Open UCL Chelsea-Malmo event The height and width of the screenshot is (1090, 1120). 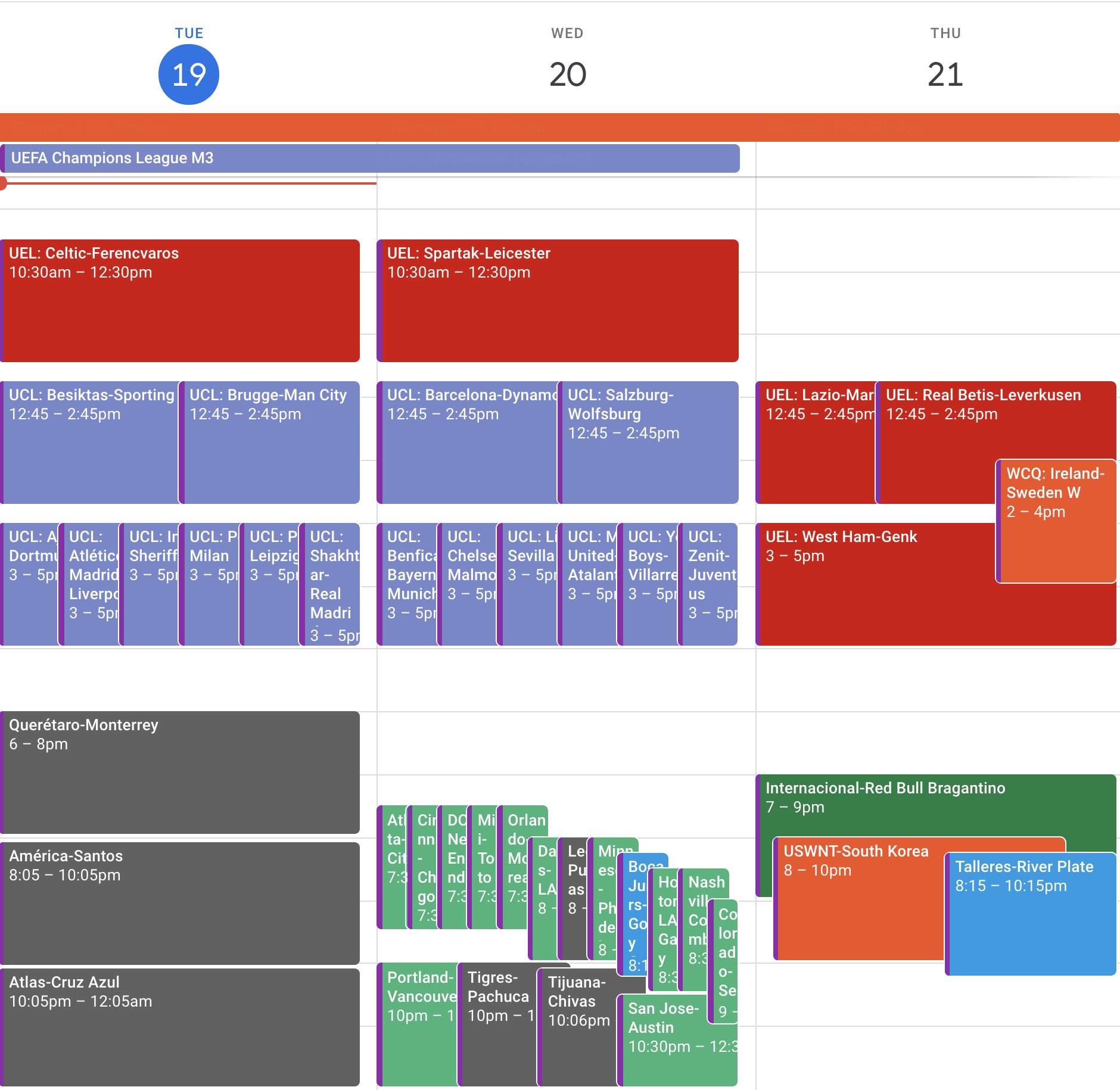pos(468,584)
